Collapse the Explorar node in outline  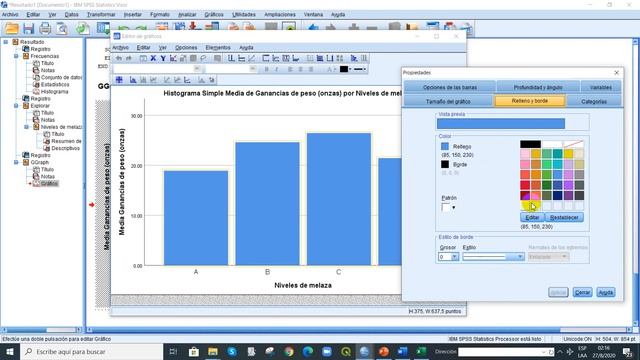[x=16, y=106]
